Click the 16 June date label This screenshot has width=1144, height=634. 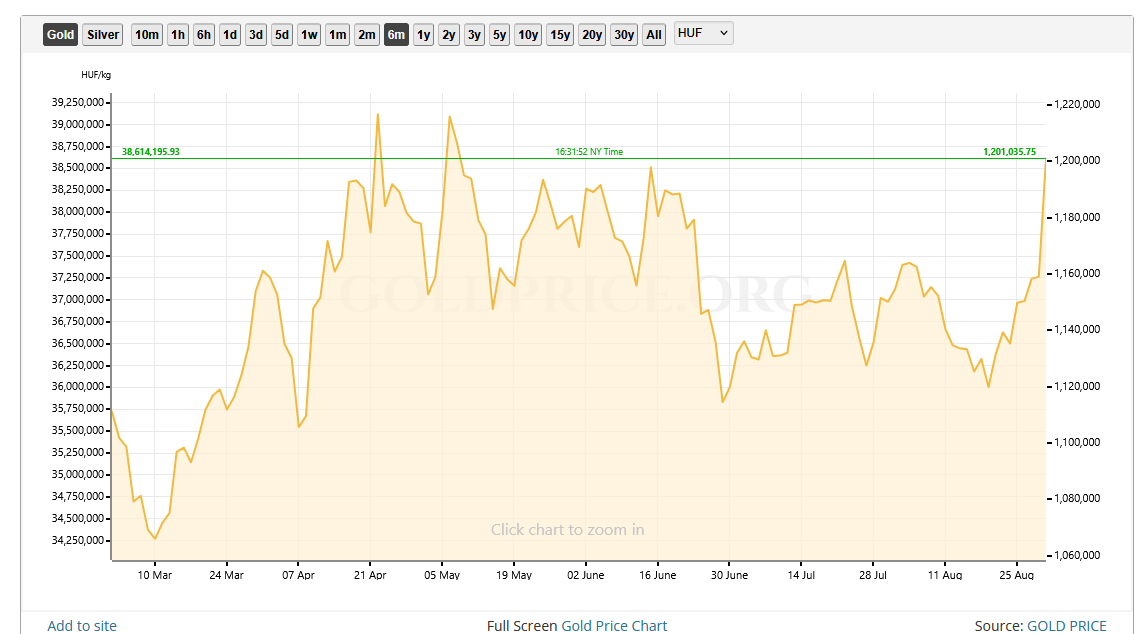657,575
